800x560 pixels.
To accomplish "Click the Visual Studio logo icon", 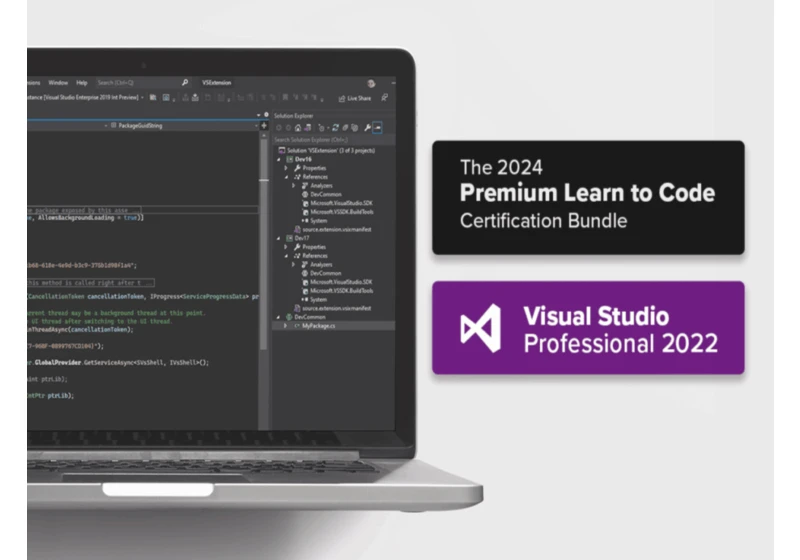I will click(481, 328).
